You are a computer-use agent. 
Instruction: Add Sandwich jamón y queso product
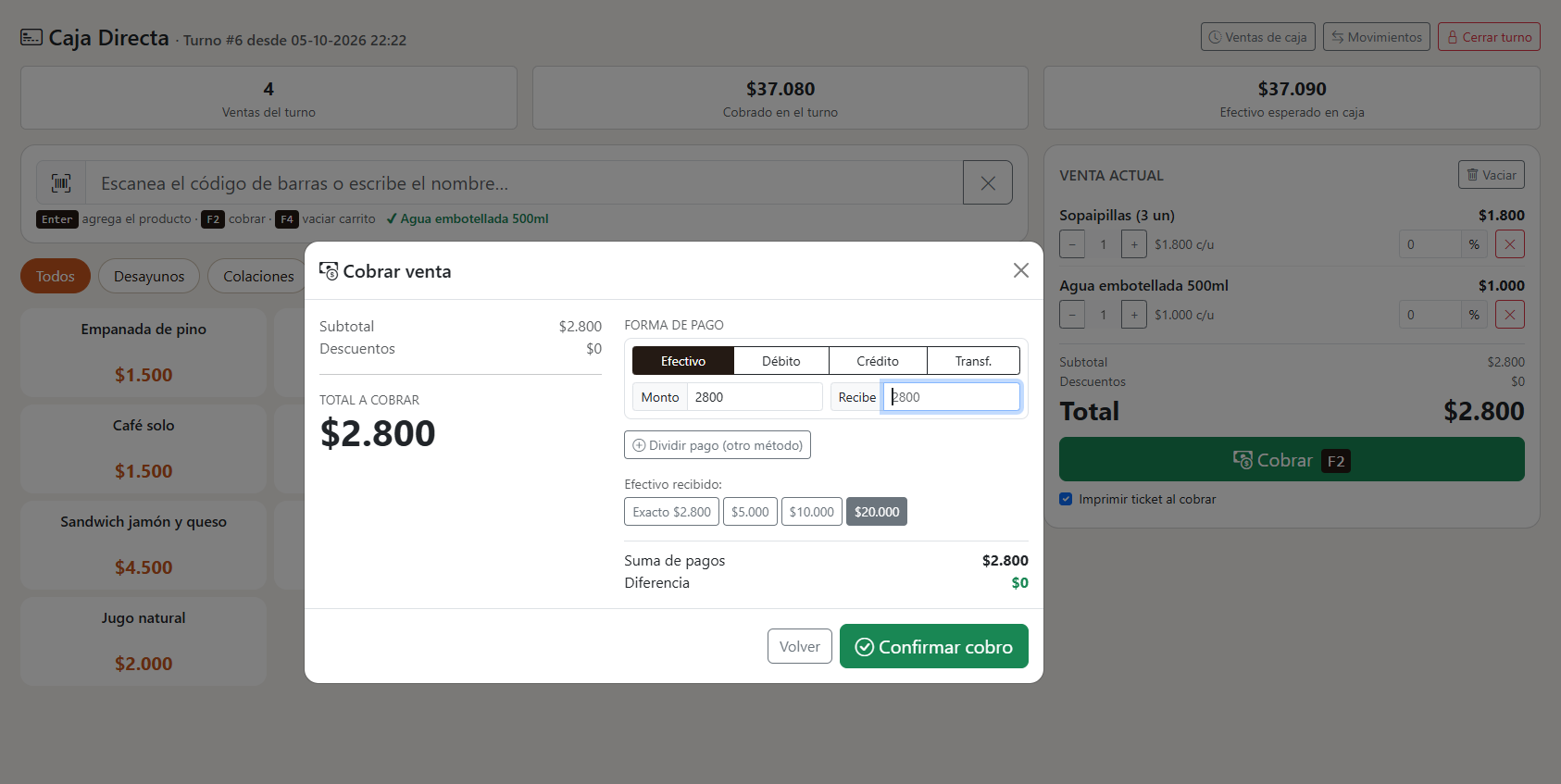(x=144, y=545)
